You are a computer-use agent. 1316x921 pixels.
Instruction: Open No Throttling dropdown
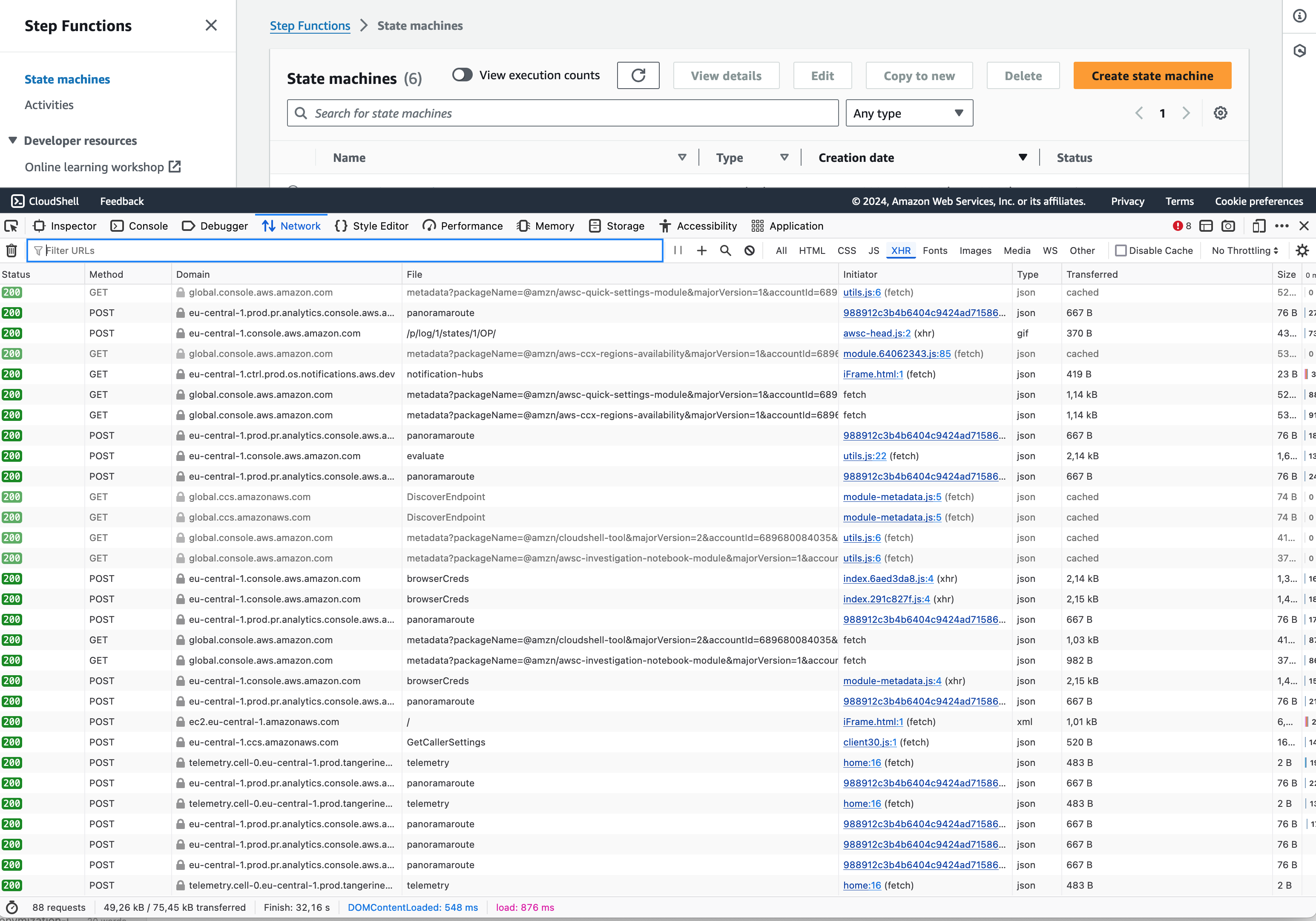click(x=1244, y=250)
